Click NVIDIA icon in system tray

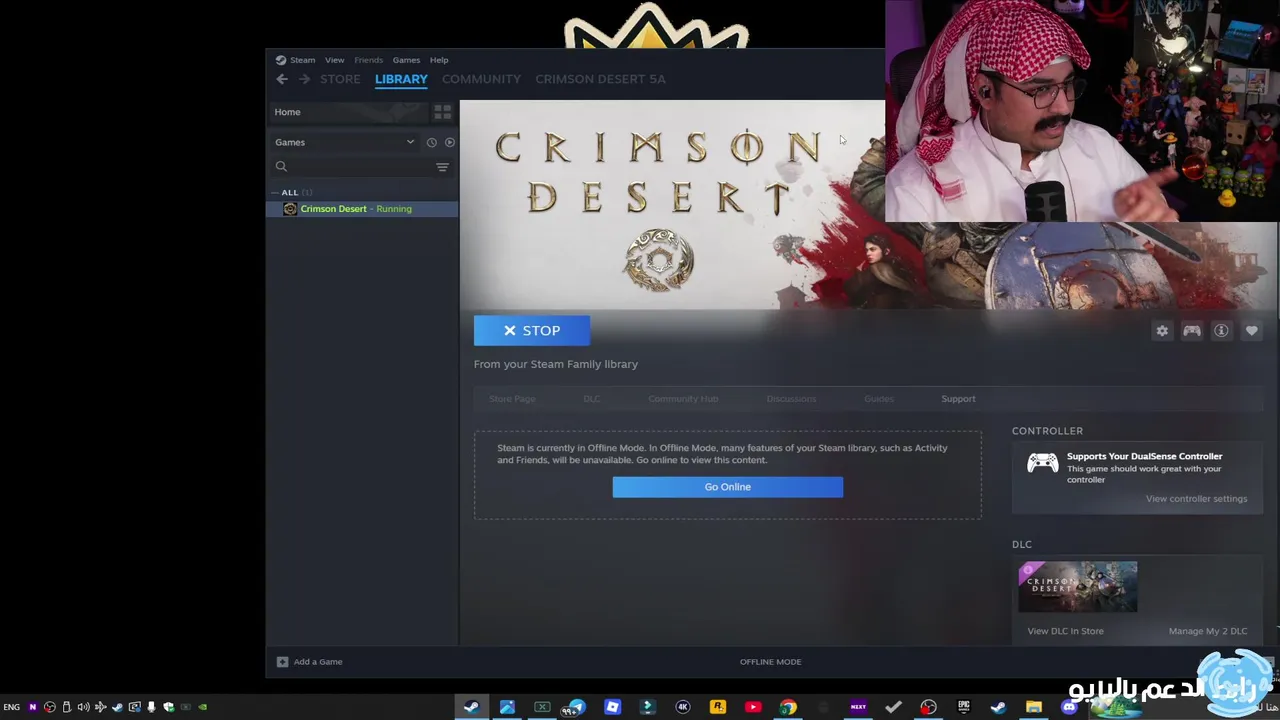point(202,707)
